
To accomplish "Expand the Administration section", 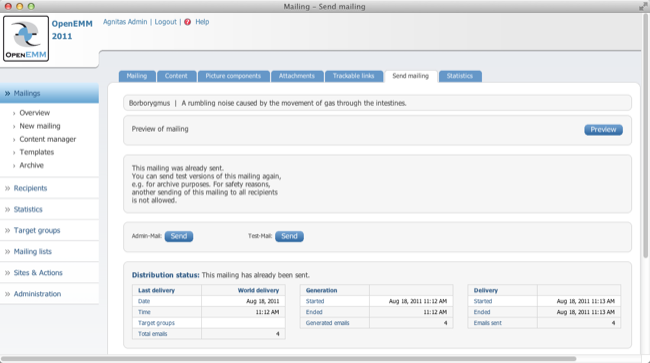I will pyautogui.click(x=37, y=294).
